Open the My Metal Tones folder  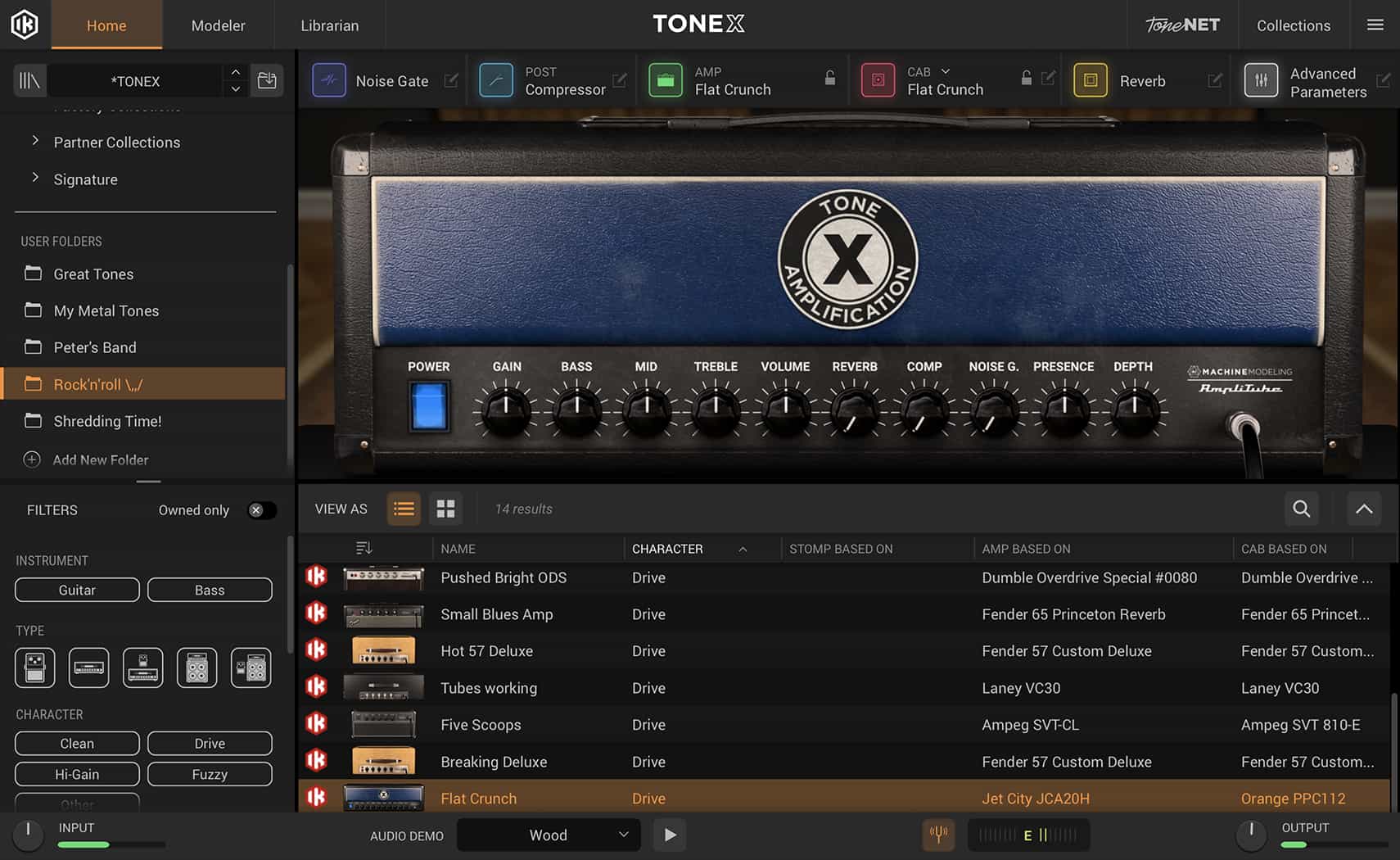143,310
